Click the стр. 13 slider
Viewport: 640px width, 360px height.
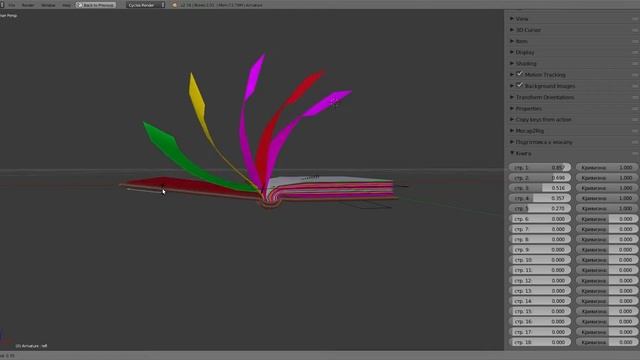click(x=540, y=291)
